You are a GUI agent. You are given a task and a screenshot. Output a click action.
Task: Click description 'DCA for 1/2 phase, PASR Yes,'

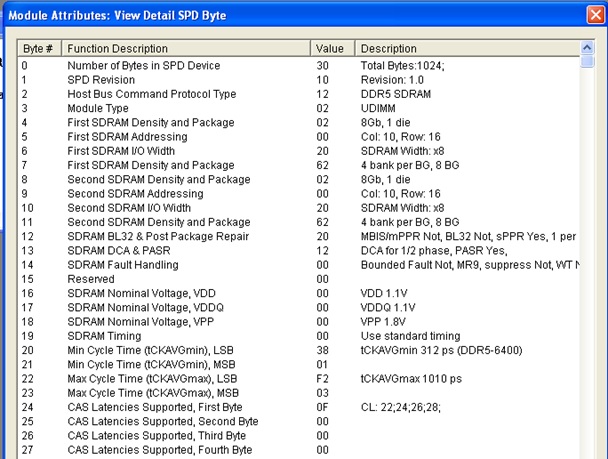click(x=434, y=250)
